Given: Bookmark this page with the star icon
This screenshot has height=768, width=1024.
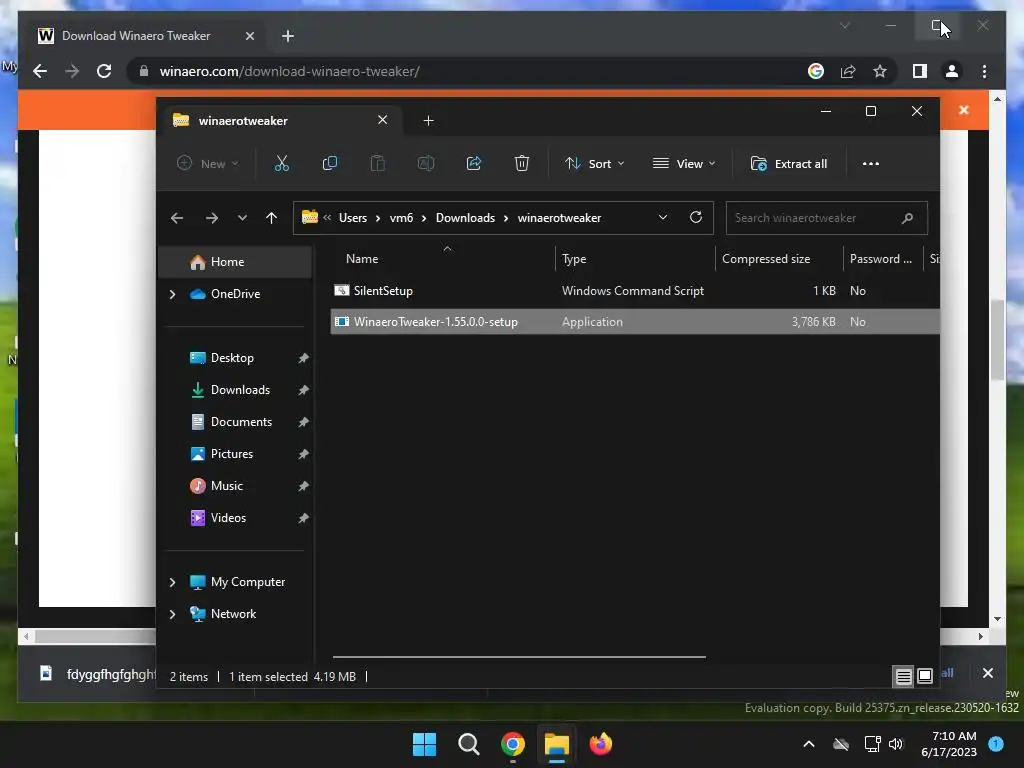Looking at the screenshot, I should 880,71.
